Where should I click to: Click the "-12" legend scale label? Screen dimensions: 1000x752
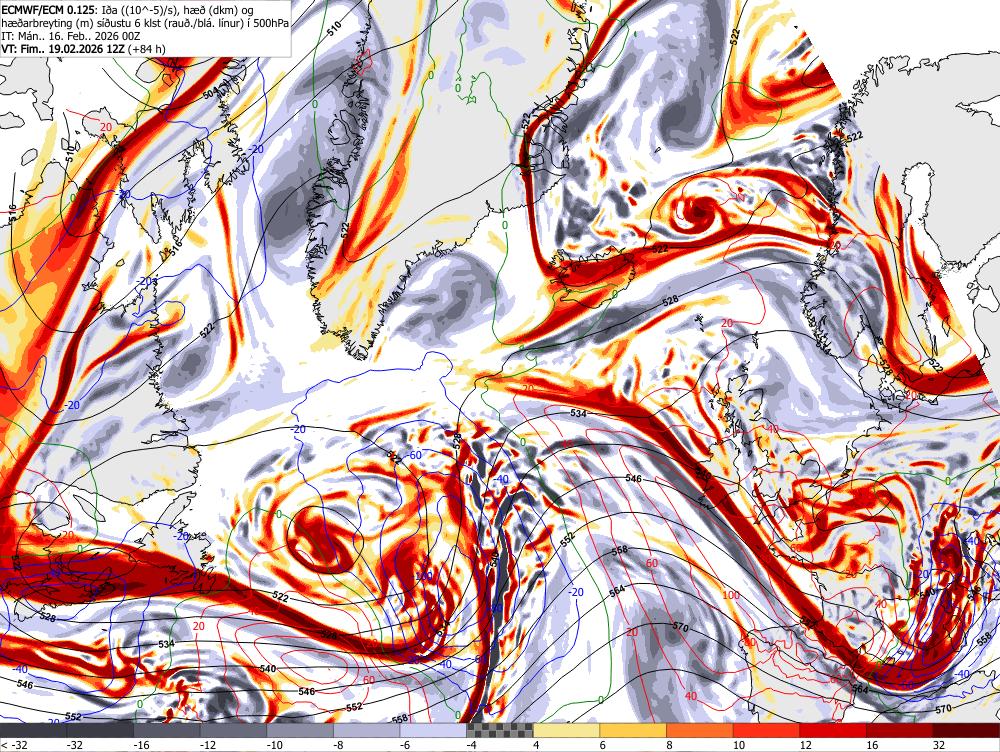tap(207, 745)
